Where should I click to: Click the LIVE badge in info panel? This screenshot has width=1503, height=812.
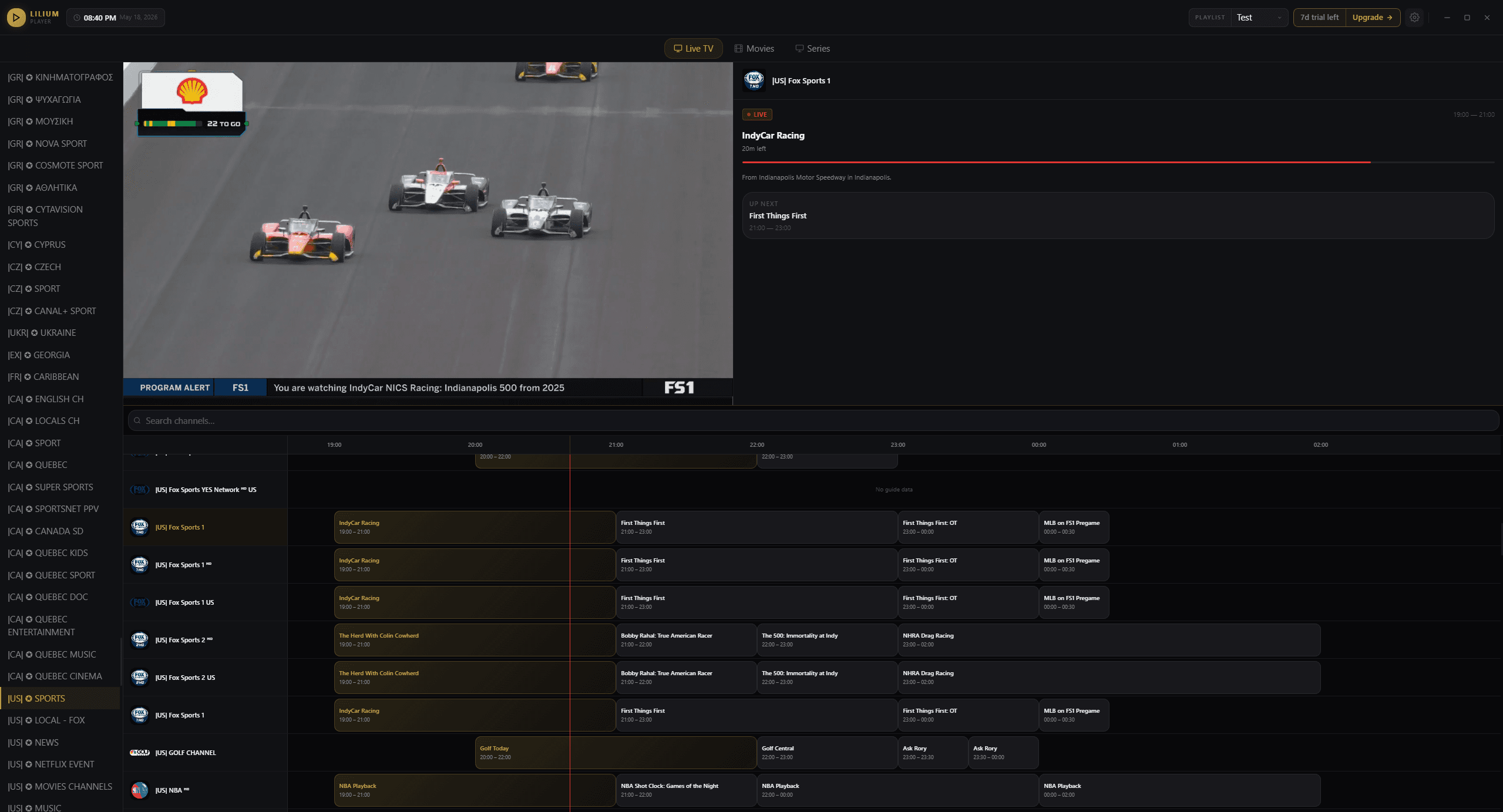click(x=757, y=114)
